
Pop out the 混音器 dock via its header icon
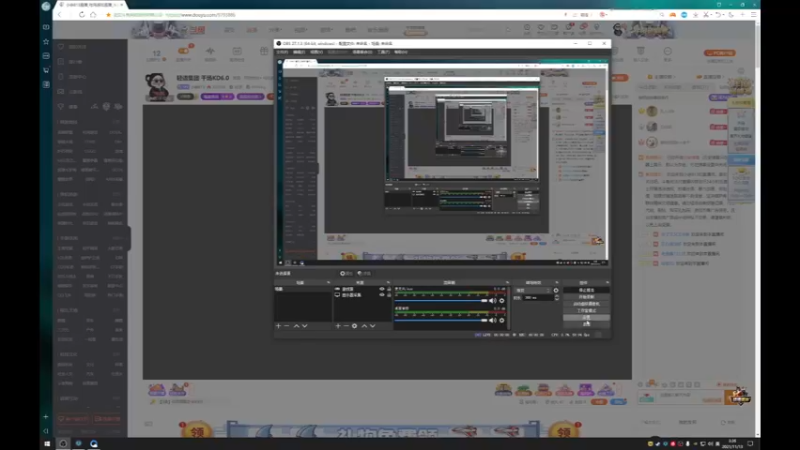(507, 282)
